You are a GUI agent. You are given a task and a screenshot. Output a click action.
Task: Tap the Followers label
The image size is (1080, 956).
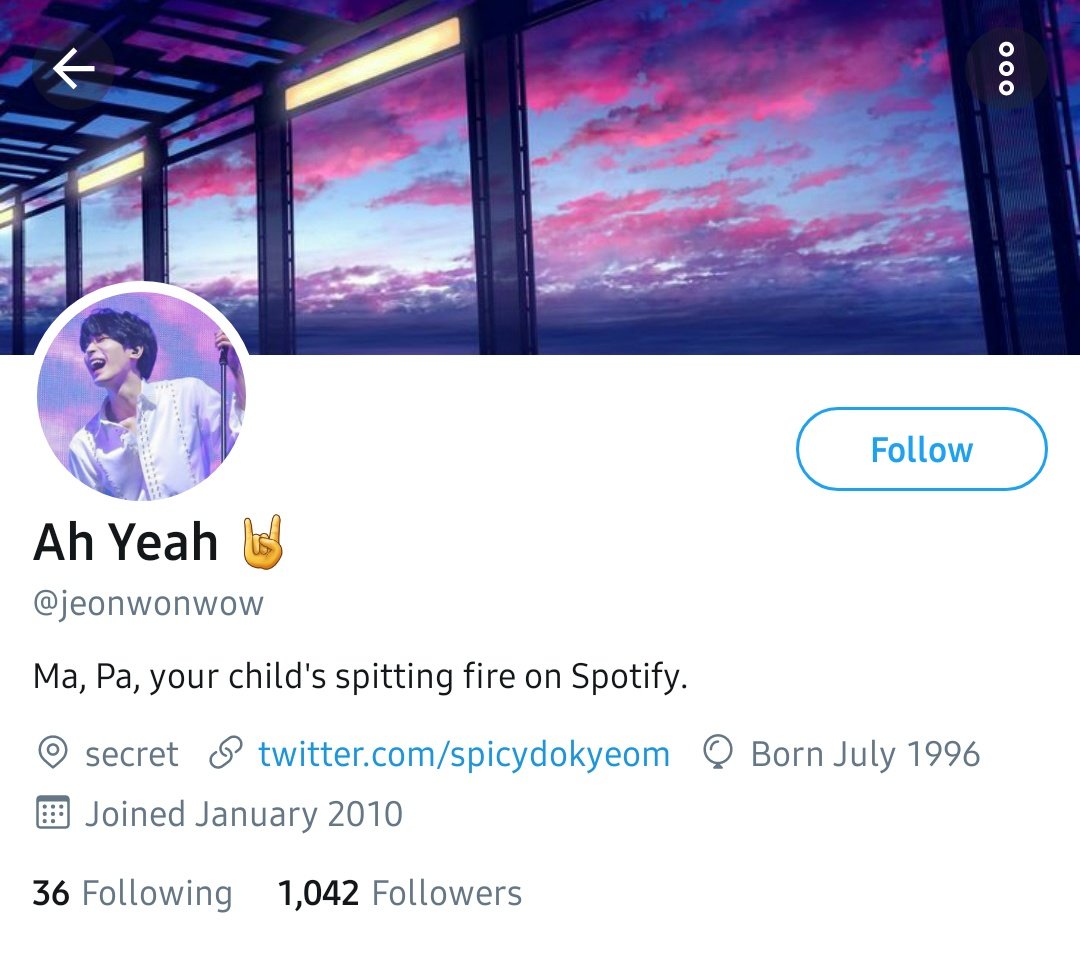point(447,893)
